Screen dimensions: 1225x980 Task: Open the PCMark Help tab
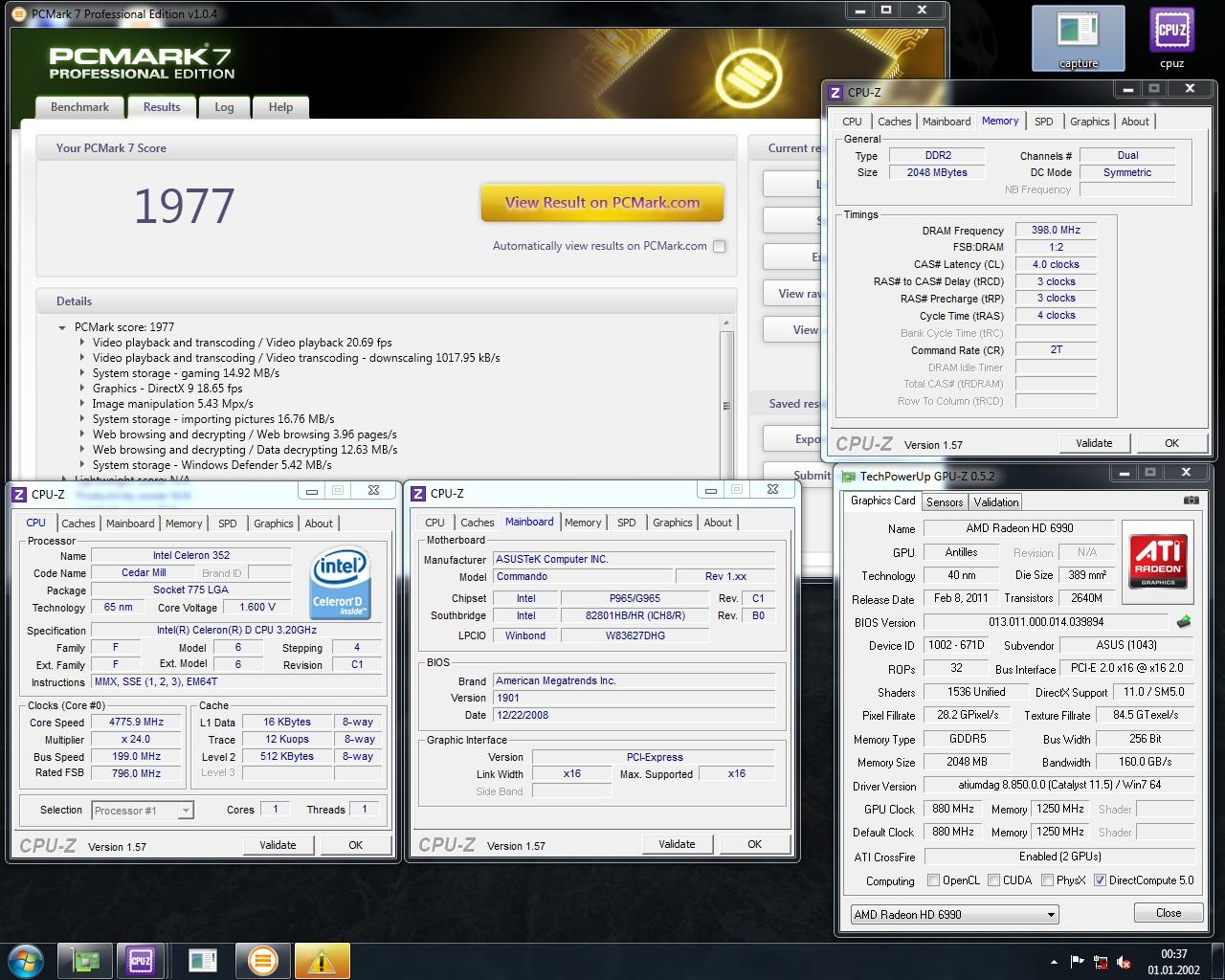[280, 107]
